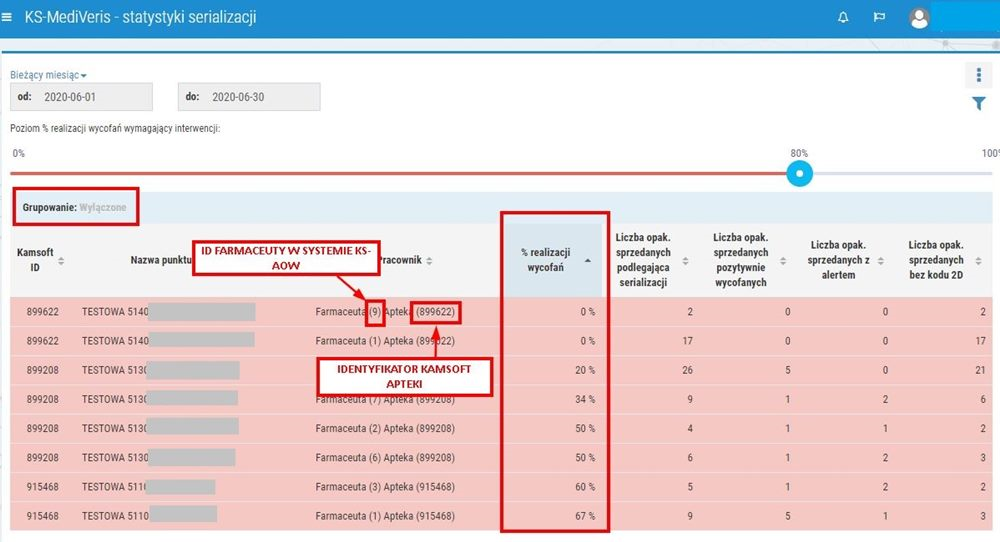The image size is (1000, 542).
Task: Click the 'do' end date field
Action: [249, 97]
